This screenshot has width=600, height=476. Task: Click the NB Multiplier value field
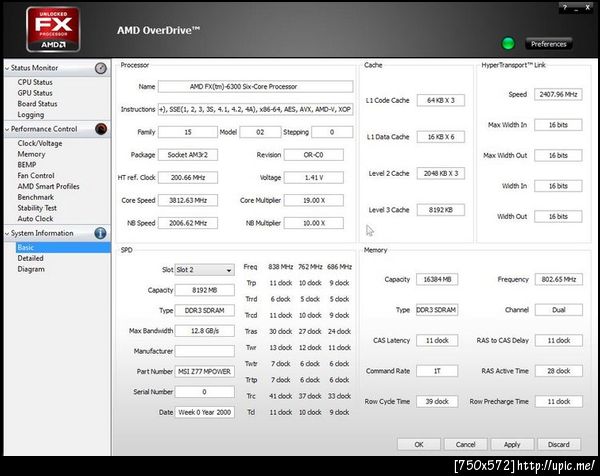(x=314, y=223)
